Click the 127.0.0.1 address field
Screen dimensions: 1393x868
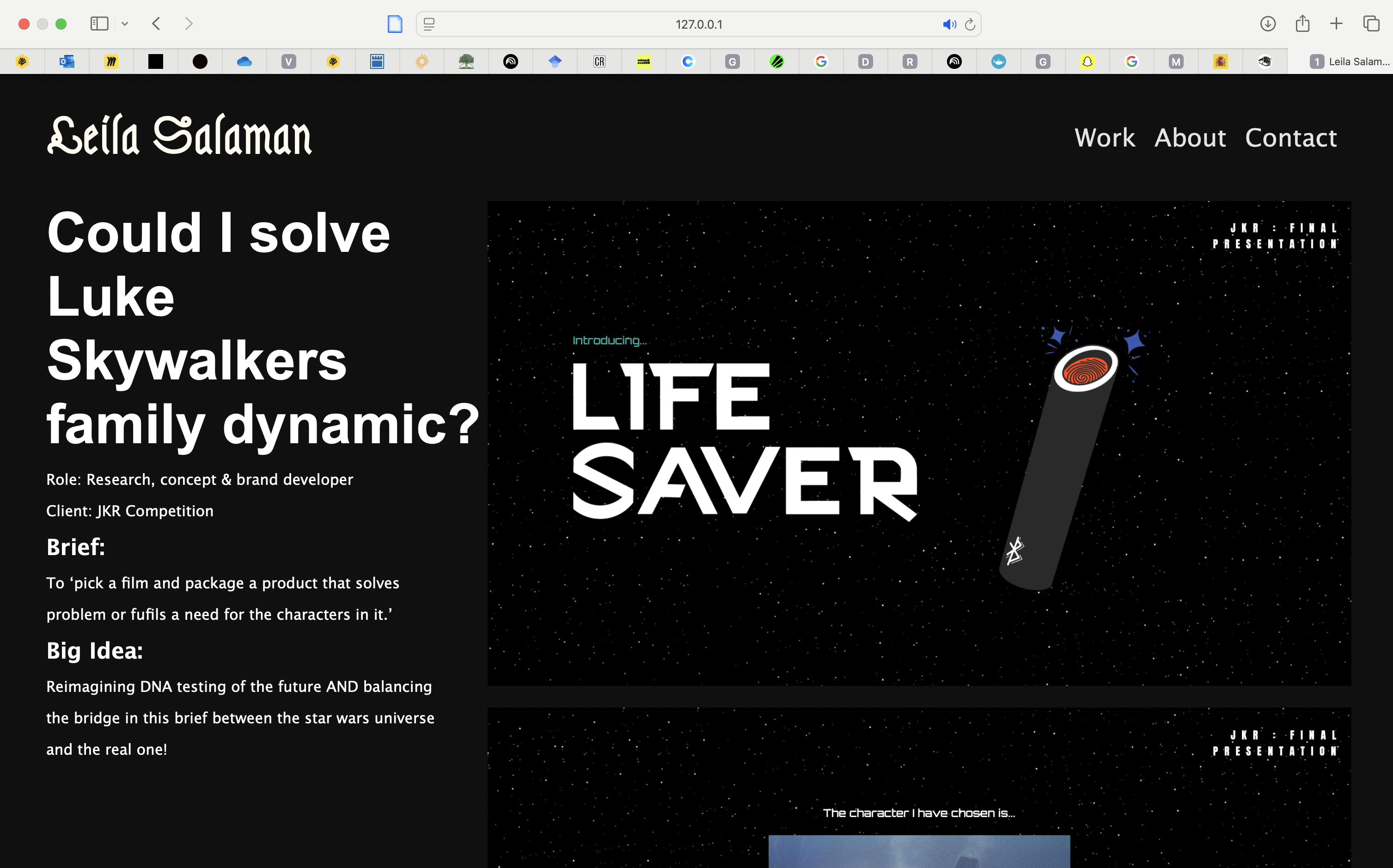click(x=698, y=24)
